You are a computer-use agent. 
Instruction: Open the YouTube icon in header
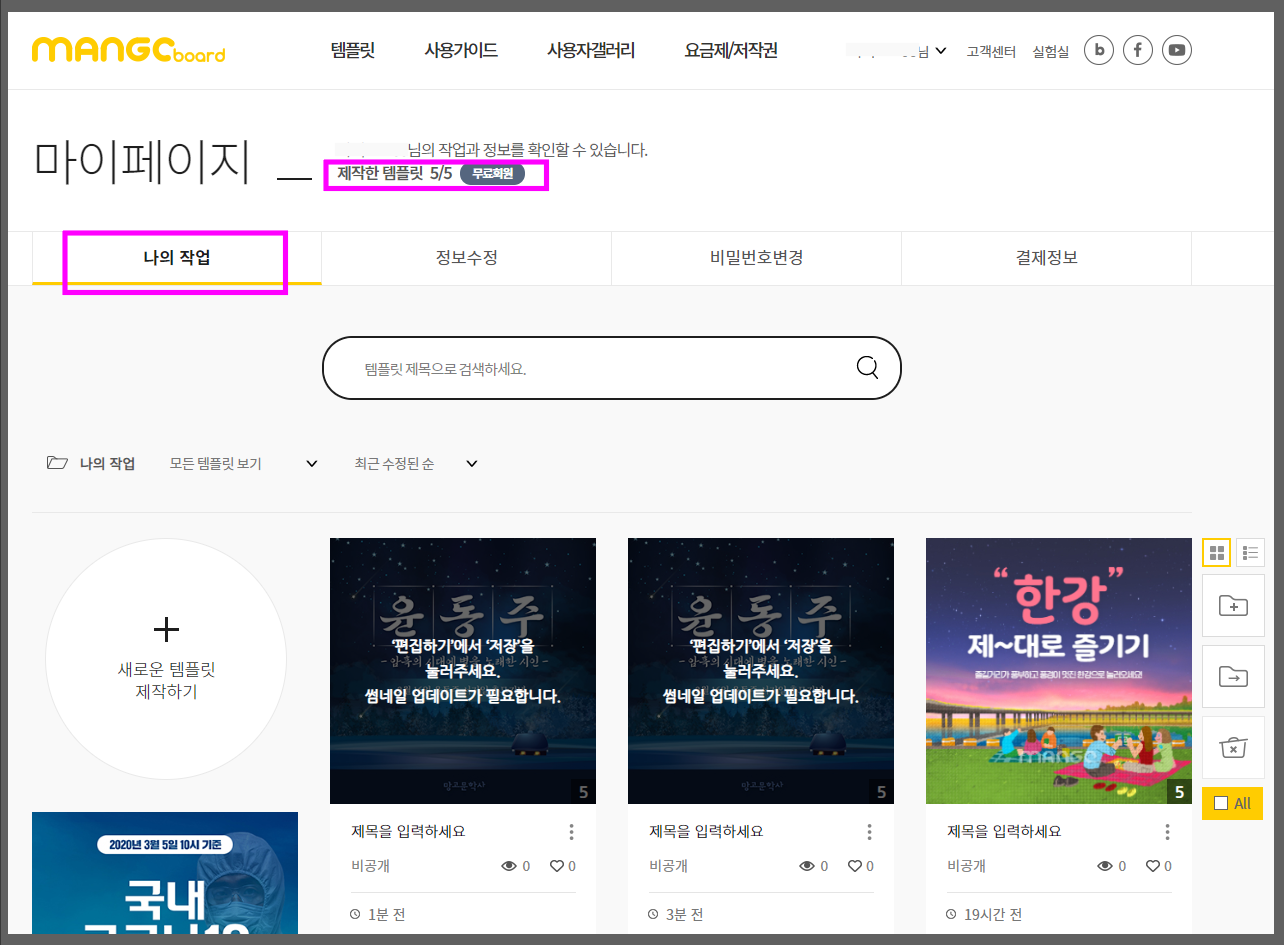pyautogui.click(x=1177, y=49)
